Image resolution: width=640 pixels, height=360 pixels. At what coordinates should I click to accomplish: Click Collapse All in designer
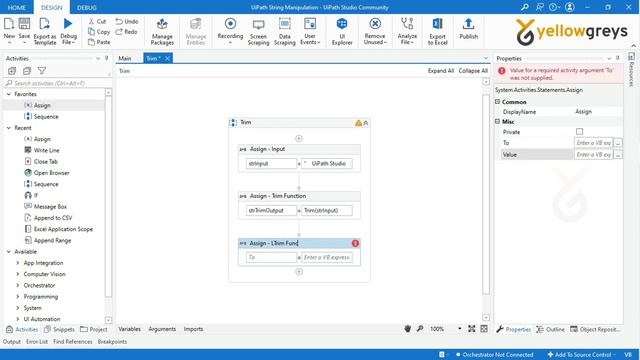473,71
